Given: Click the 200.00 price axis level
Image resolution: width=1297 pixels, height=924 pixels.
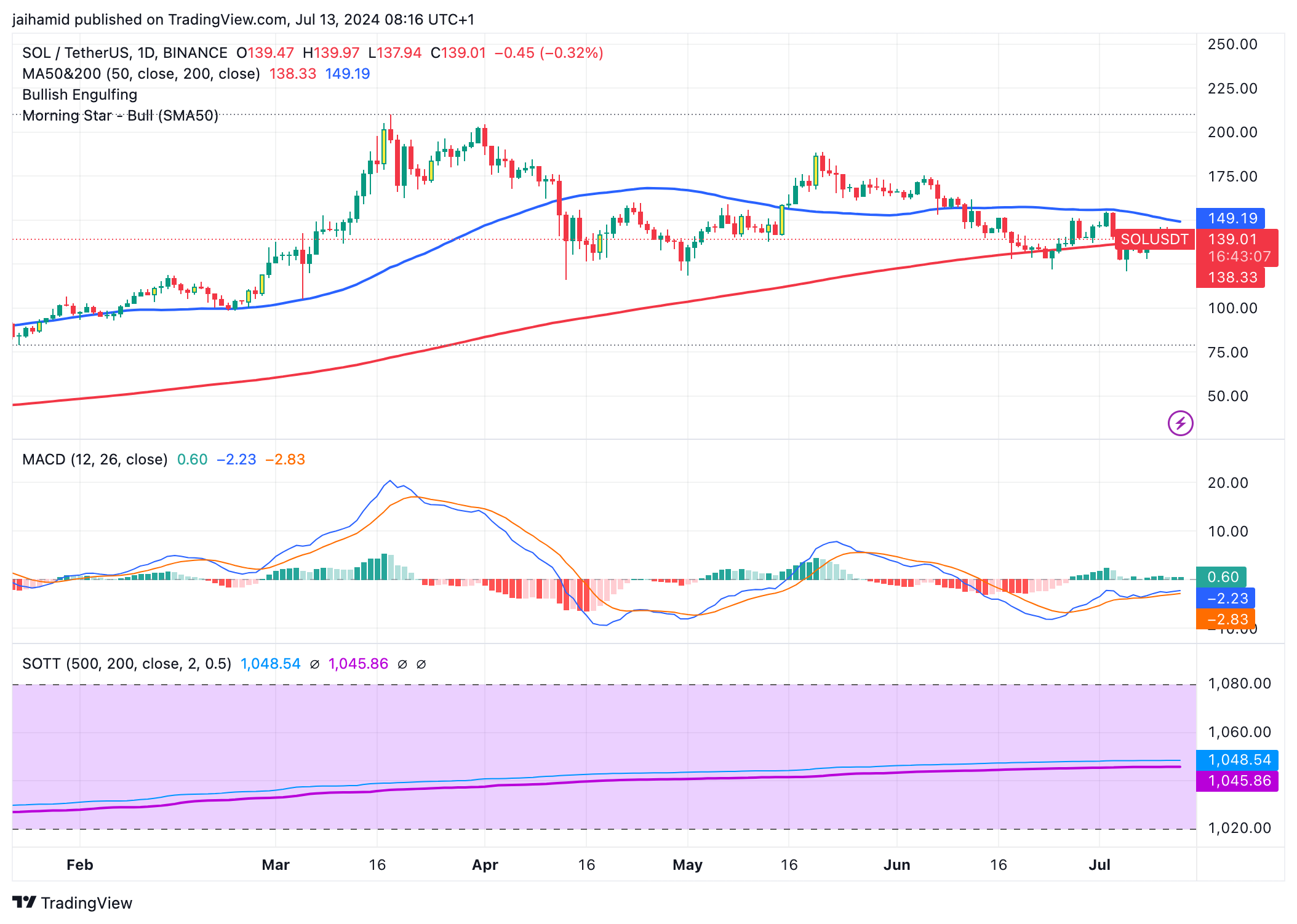Looking at the screenshot, I should pyautogui.click(x=1232, y=132).
